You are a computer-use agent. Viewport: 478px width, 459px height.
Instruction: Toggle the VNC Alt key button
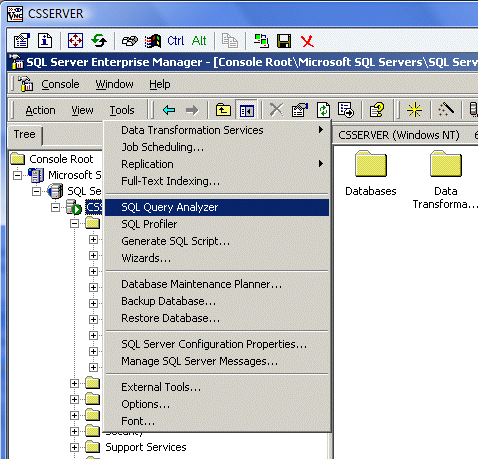(199, 41)
